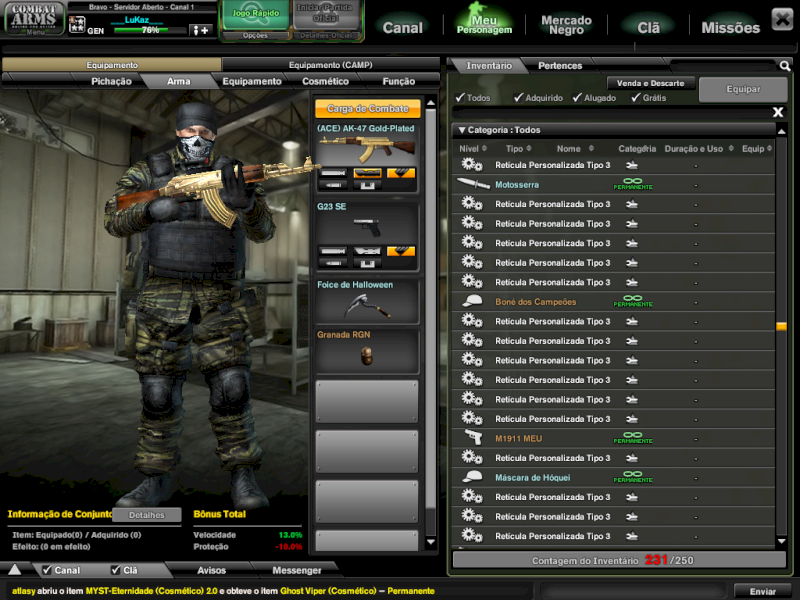The image size is (800, 600).
Task: Click the GEN rank insignia icon
Action: [77, 24]
